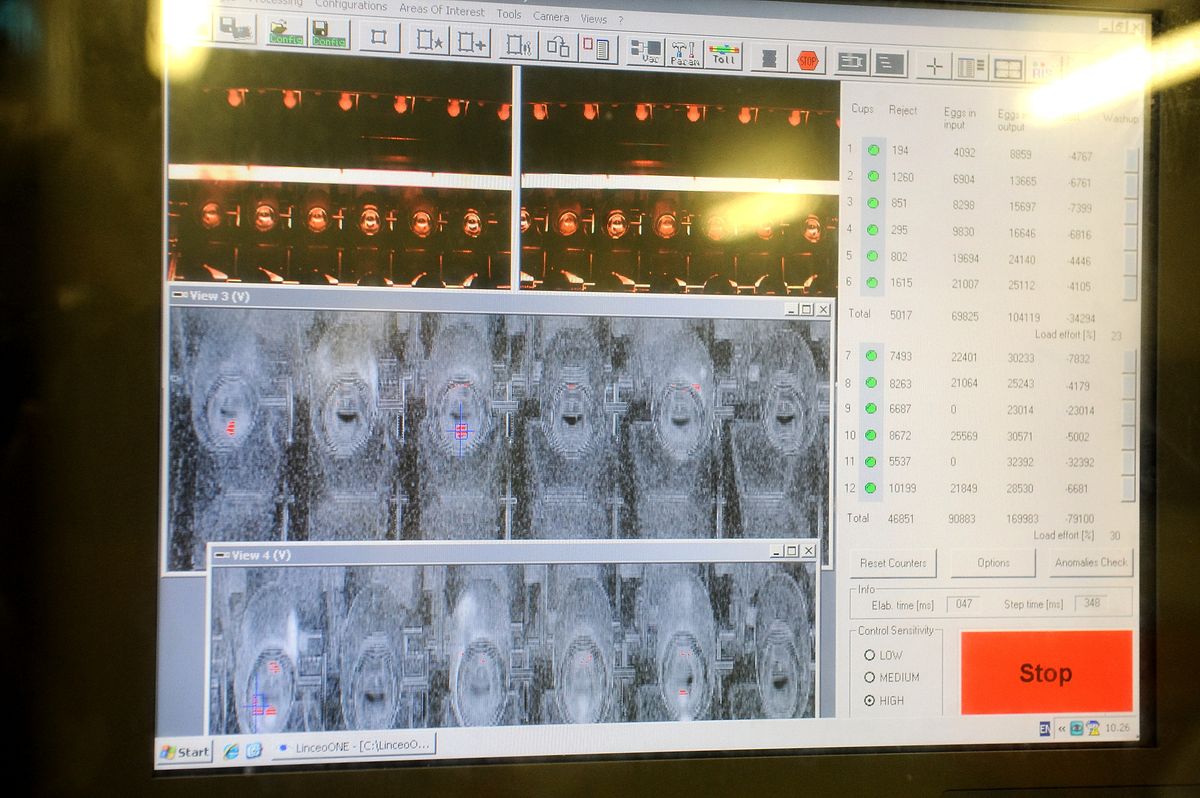This screenshot has width=1200, height=798.
Task: Click the Anomalies Check button
Action: point(1091,562)
